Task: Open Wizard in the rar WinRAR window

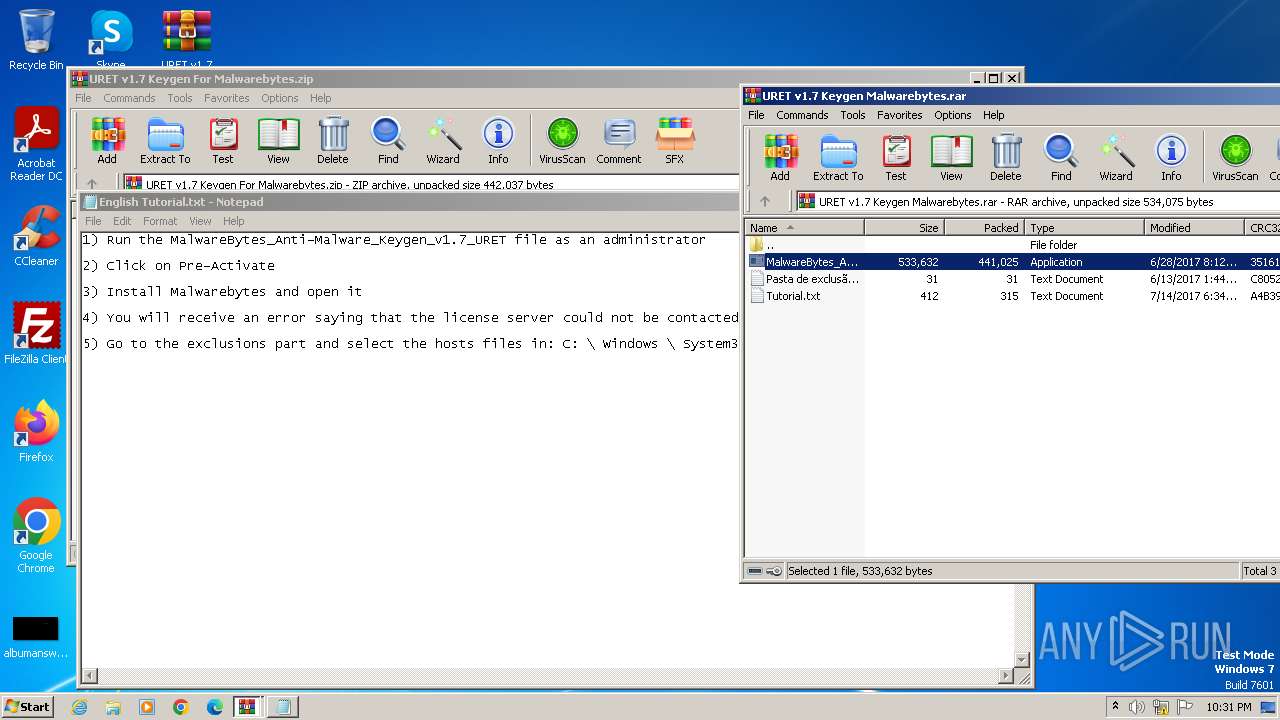Action: click(1116, 158)
